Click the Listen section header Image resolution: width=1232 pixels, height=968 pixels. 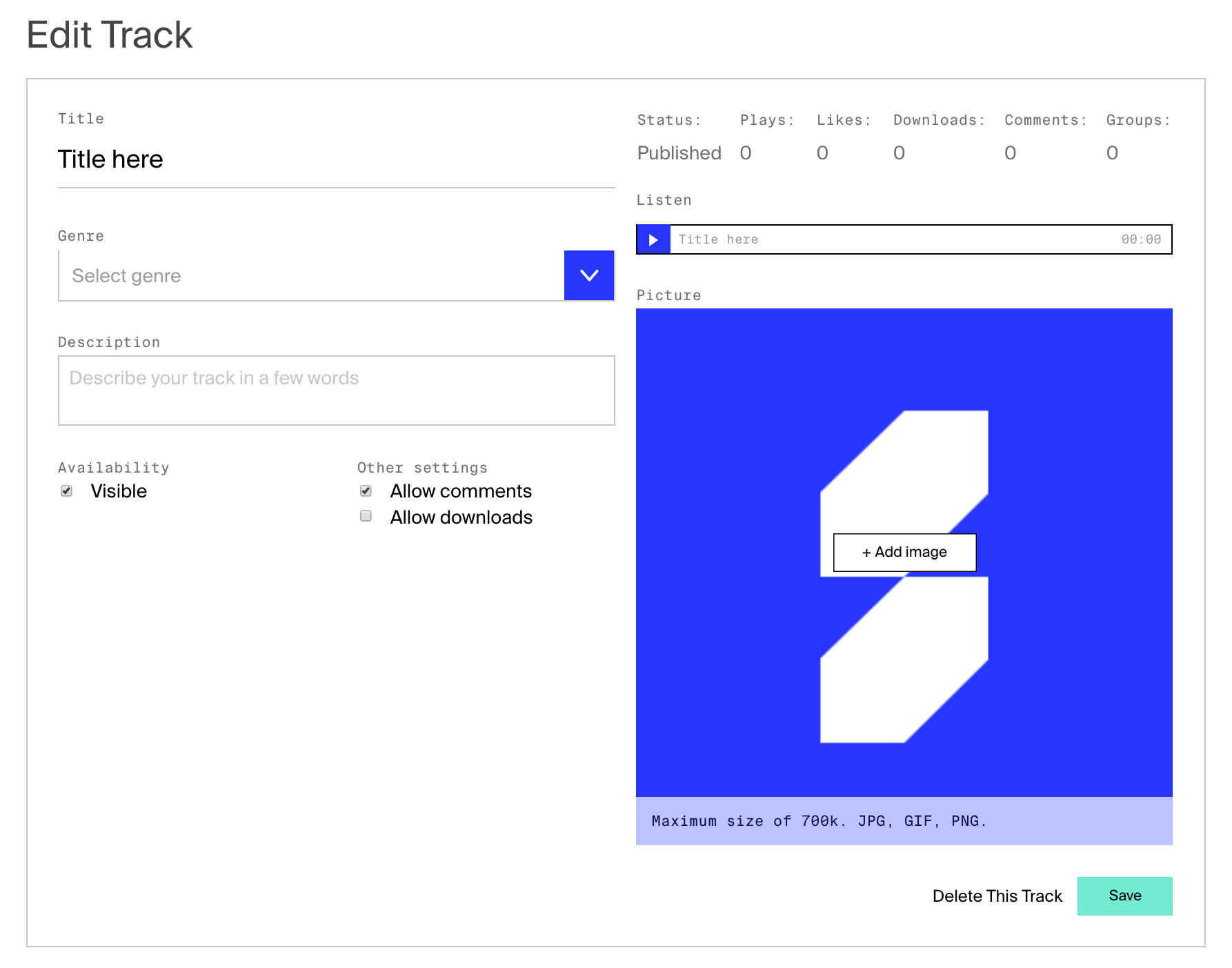pyautogui.click(x=664, y=200)
